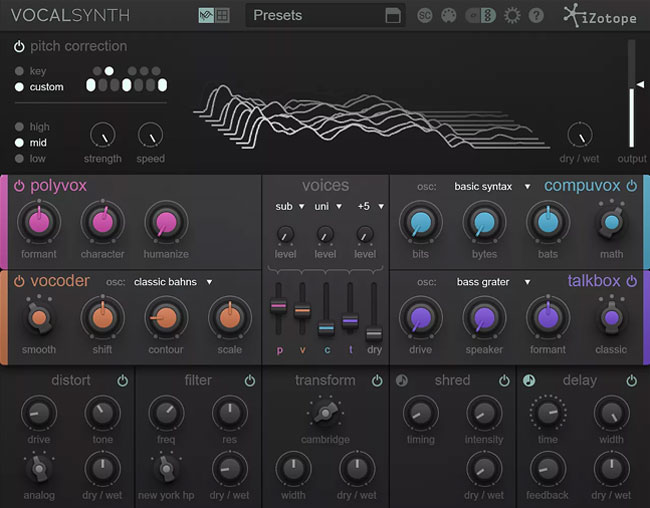Click the dry mix fader
This screenshot has height=508, width=650.
[374, 333]
